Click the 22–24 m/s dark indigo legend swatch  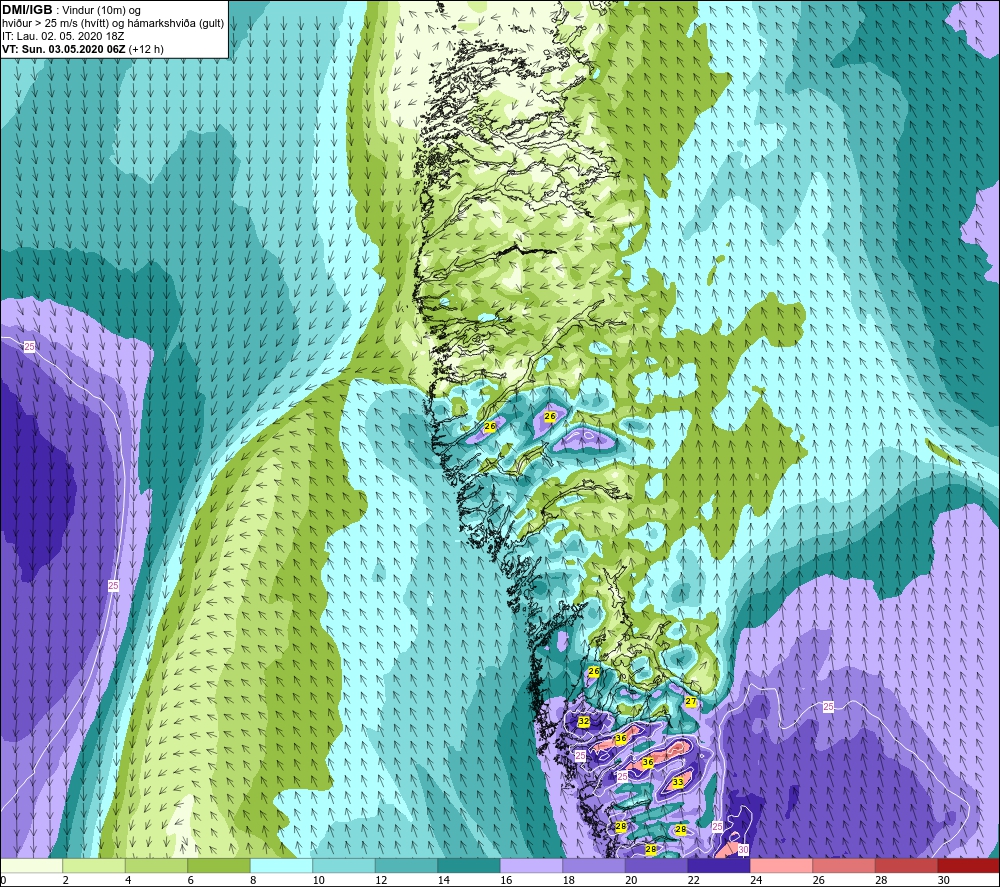point(719,865)
